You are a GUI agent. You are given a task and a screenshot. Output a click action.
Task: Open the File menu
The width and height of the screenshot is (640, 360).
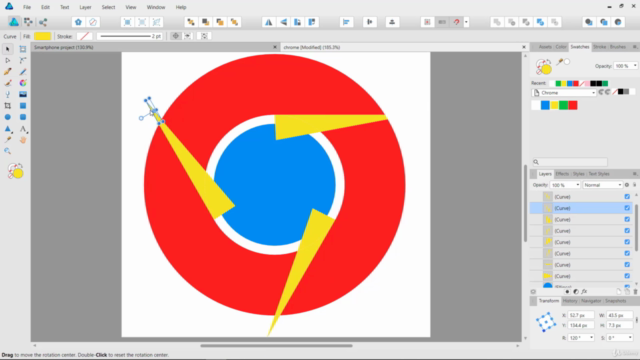pos(27,7)
